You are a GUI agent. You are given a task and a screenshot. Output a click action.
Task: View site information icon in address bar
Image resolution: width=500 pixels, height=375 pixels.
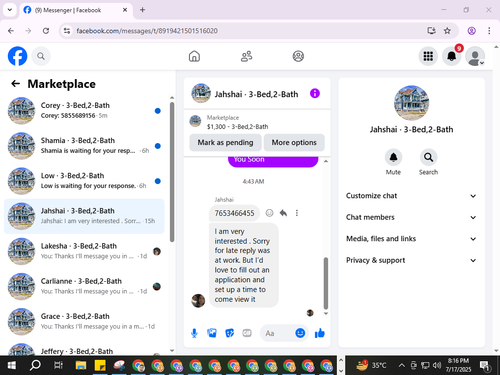[x=67, y=31]
